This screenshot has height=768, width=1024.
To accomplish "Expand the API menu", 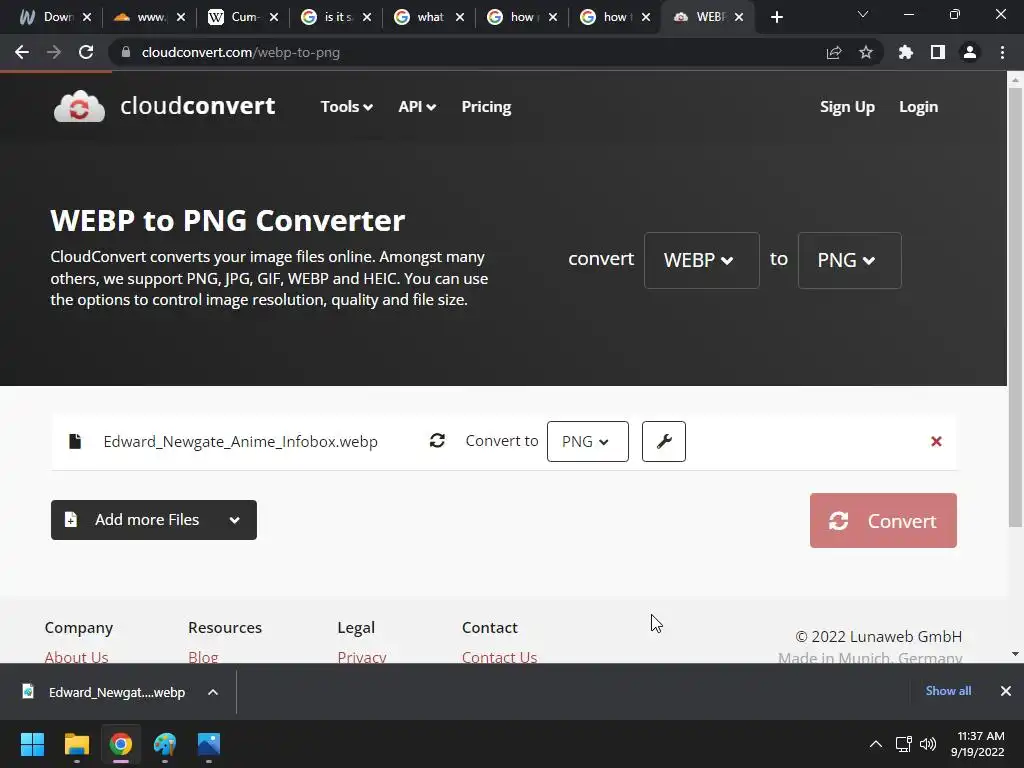I will point(417,106).
